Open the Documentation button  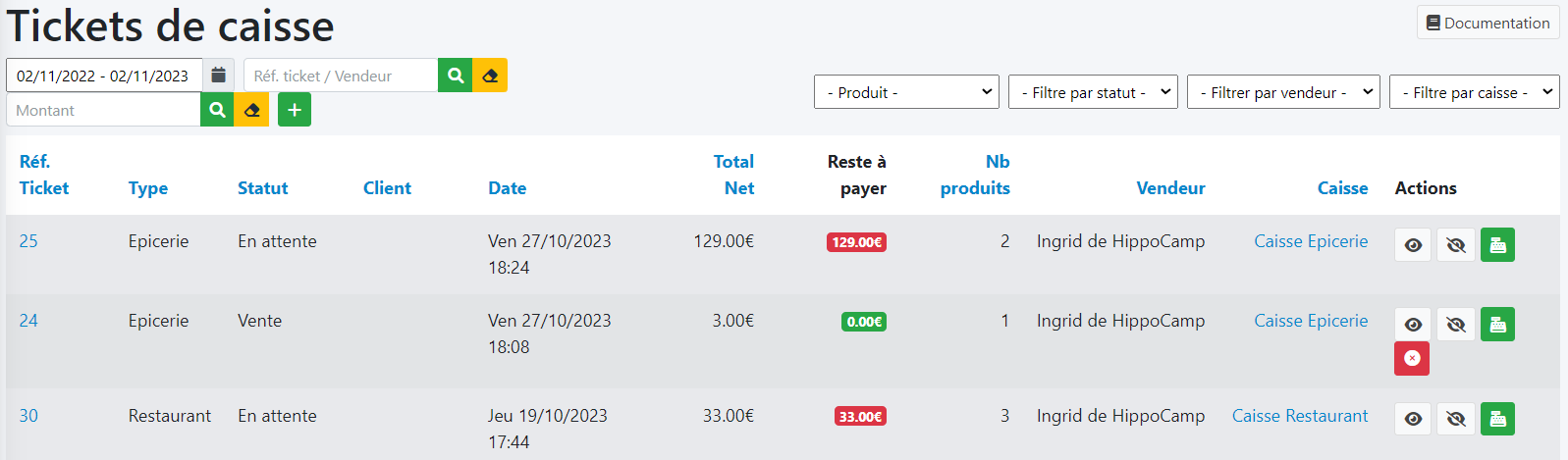[1487, 23]
